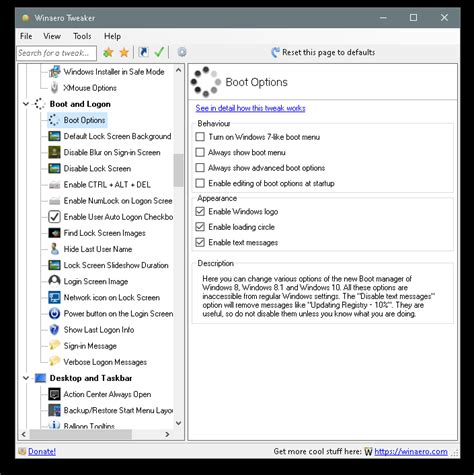Click the Power button on the Login Screen icon
This screenshot has height=475, width=474.
click(x=54, y=313)
